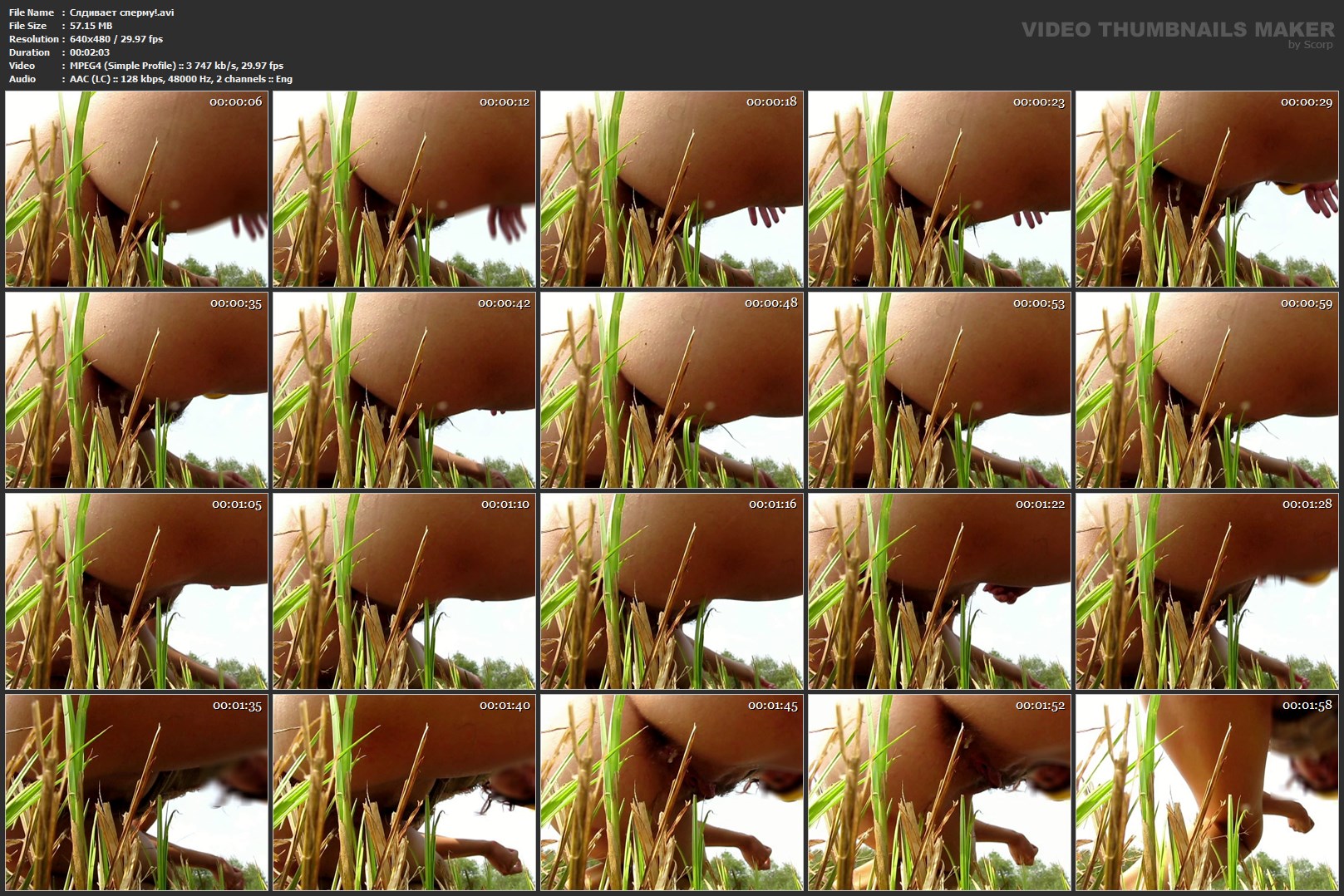This screenshot has height=896, width=1344.
Task: Click the thumbnail at 00:01:16
Action: [672, 591]
